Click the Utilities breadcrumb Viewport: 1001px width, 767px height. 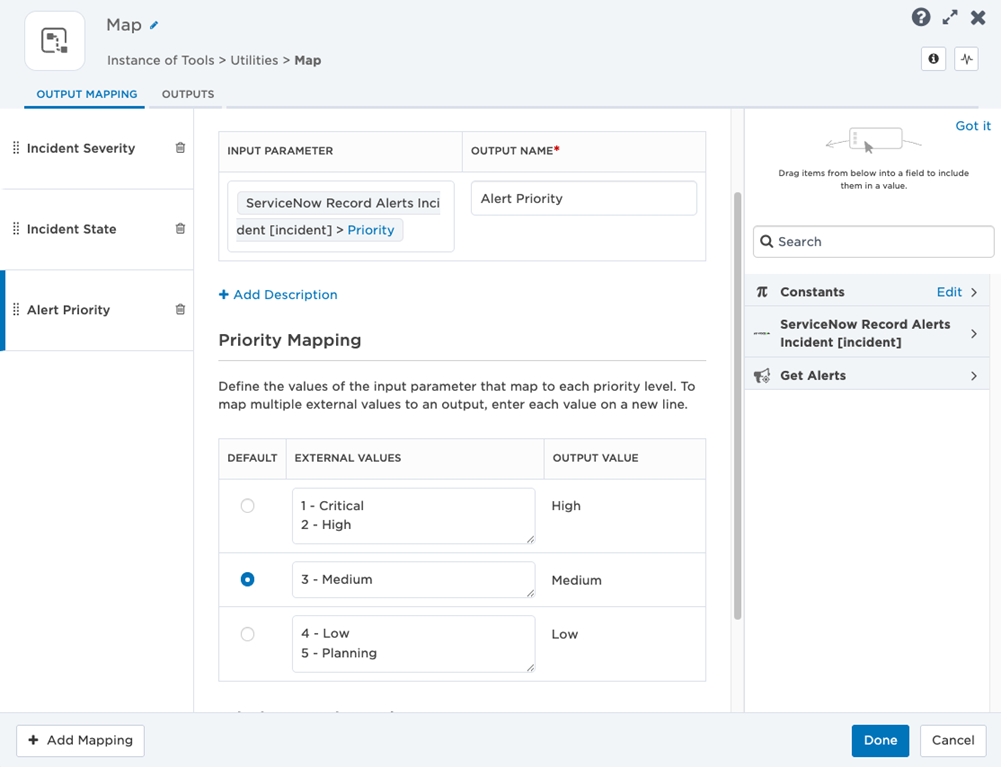[254, 60]
